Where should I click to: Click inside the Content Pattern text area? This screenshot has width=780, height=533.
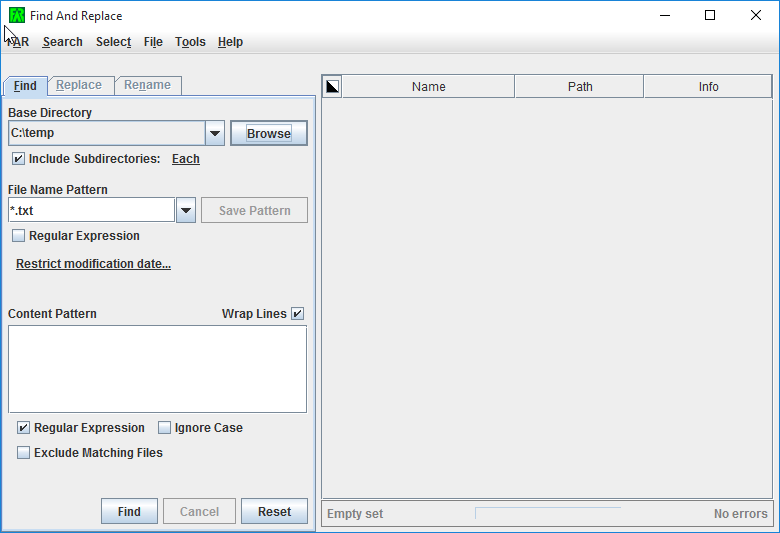tap(157, 368)
